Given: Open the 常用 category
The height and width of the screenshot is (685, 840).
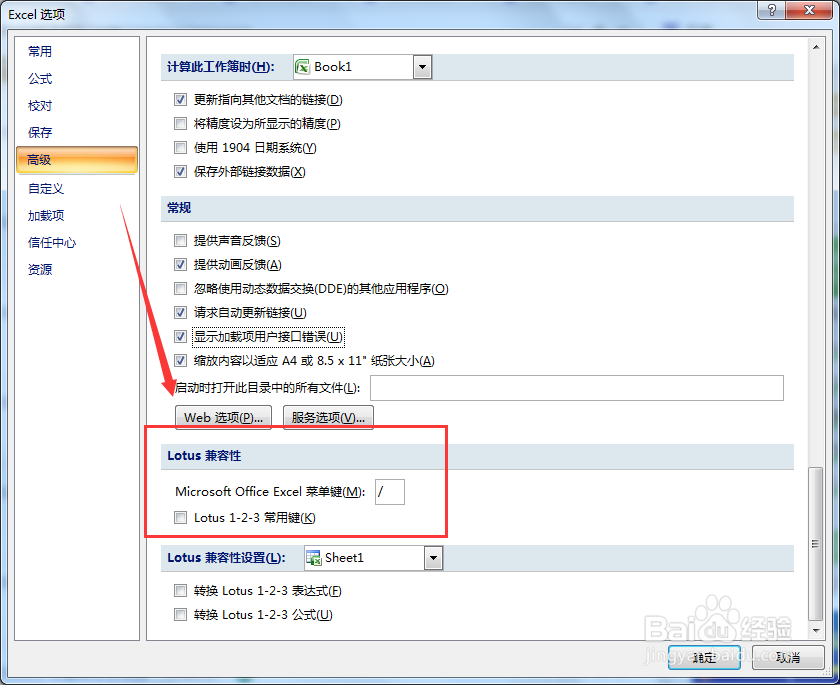Looking at the screenshot, I should pyautogui.click(x=40, y=51).
